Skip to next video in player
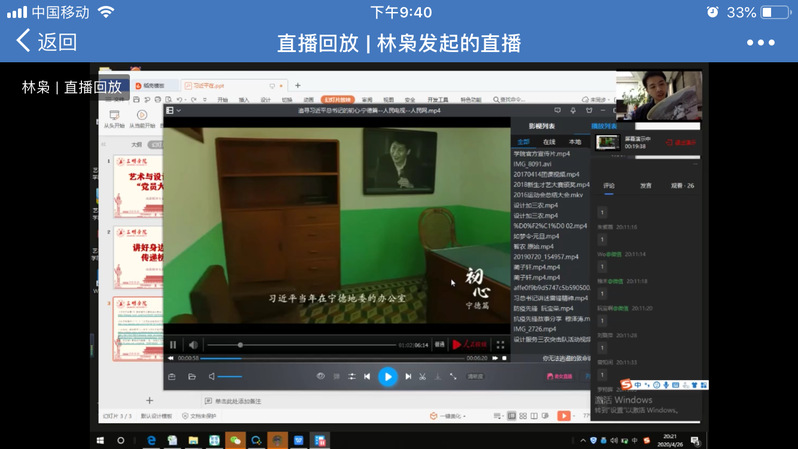 pos(408,377)
